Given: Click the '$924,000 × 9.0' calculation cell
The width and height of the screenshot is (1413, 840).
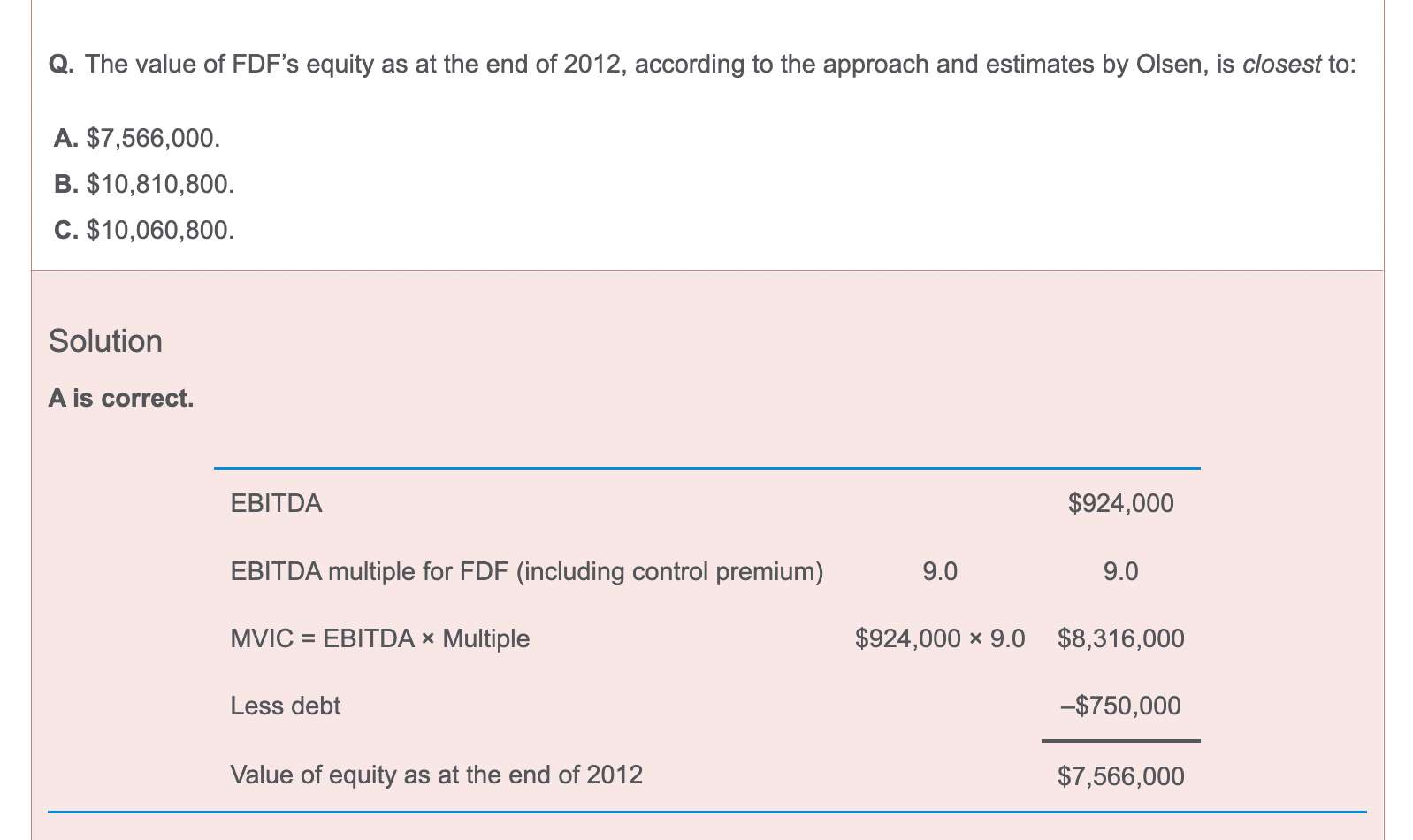Looking at the screenshot, I should pos(939,638).
